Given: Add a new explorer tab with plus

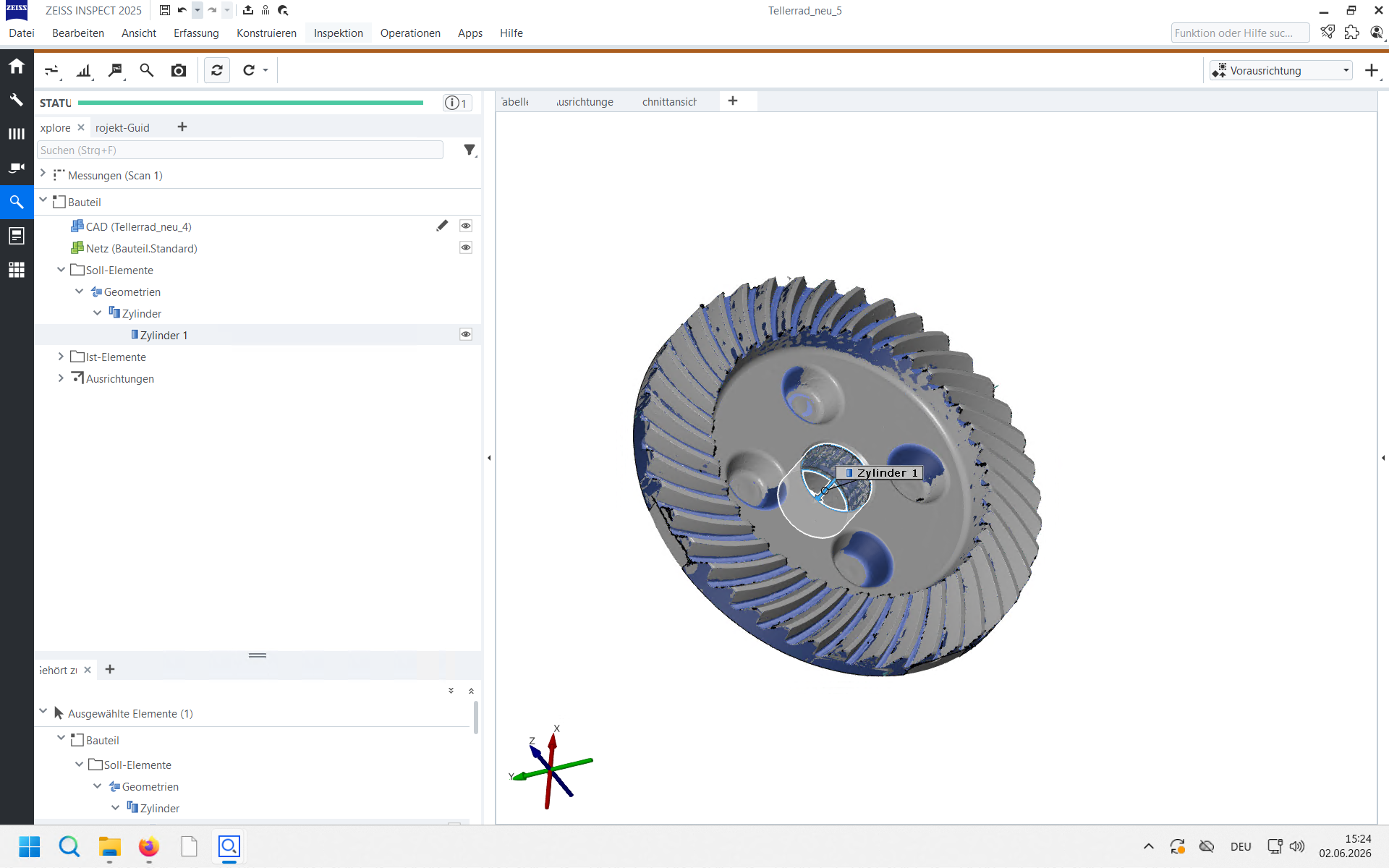Looking at the screenshot, I should [x=182, y=127].
